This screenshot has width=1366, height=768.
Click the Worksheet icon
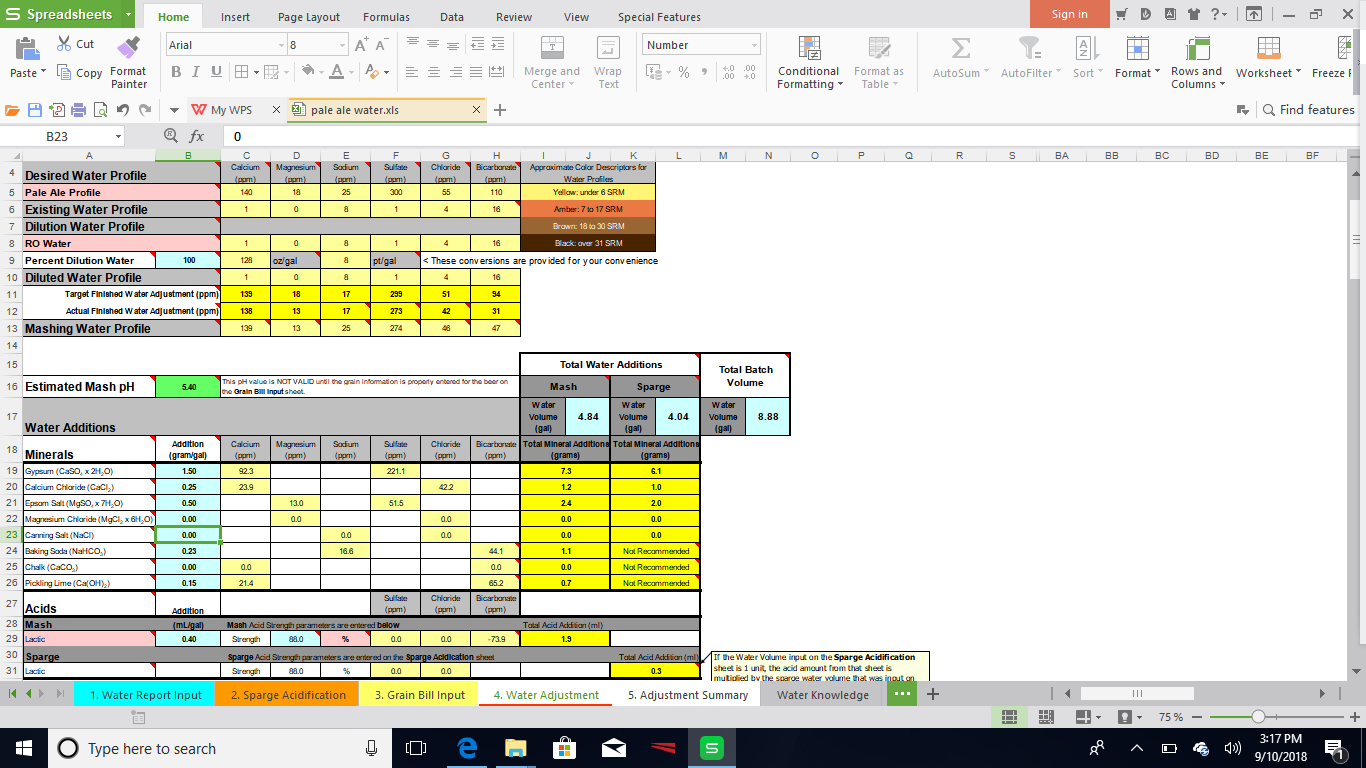1269,48
